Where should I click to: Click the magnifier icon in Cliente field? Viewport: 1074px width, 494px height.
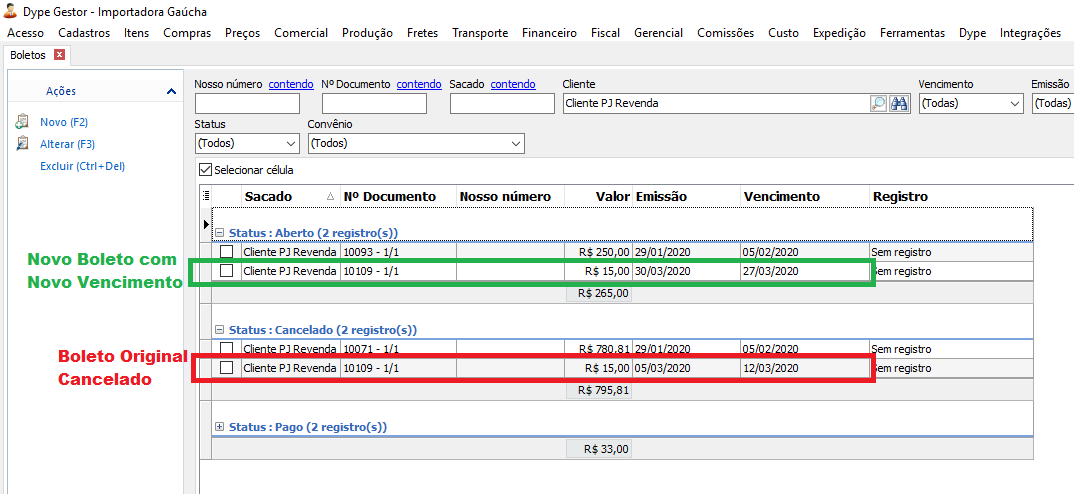(x=877, y=103)
